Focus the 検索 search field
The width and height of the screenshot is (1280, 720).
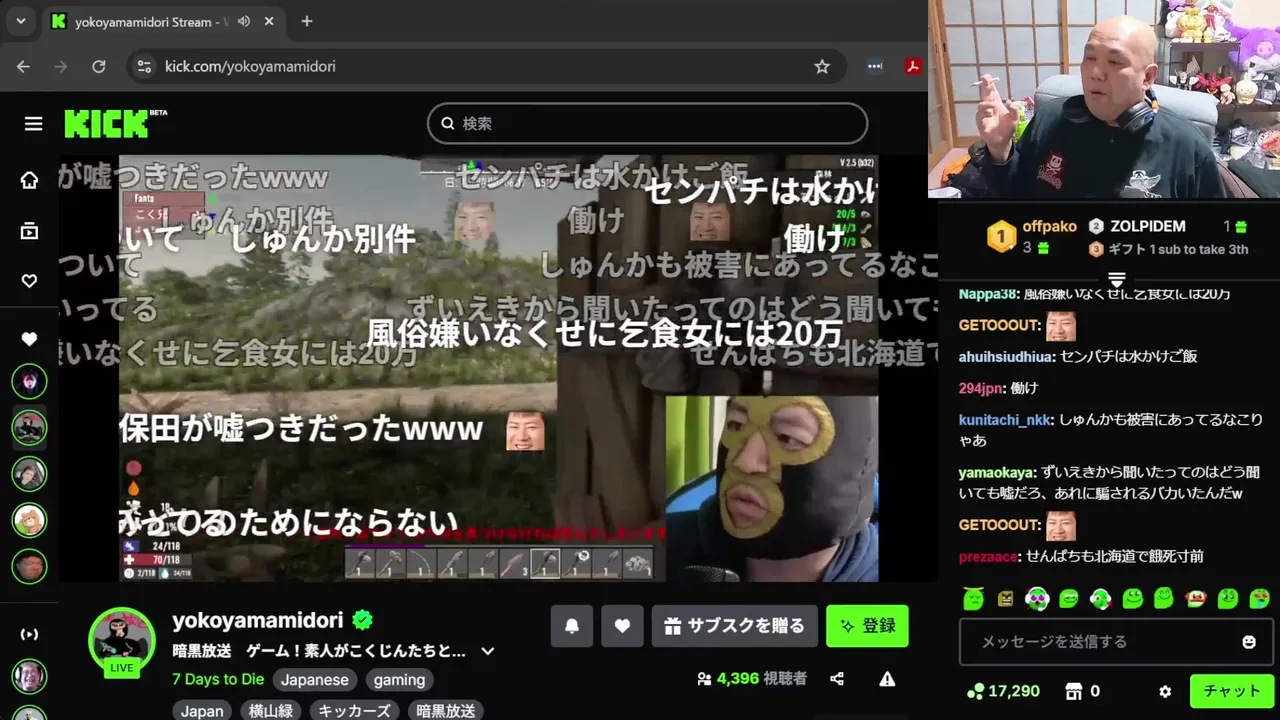(x=648, y=123)
